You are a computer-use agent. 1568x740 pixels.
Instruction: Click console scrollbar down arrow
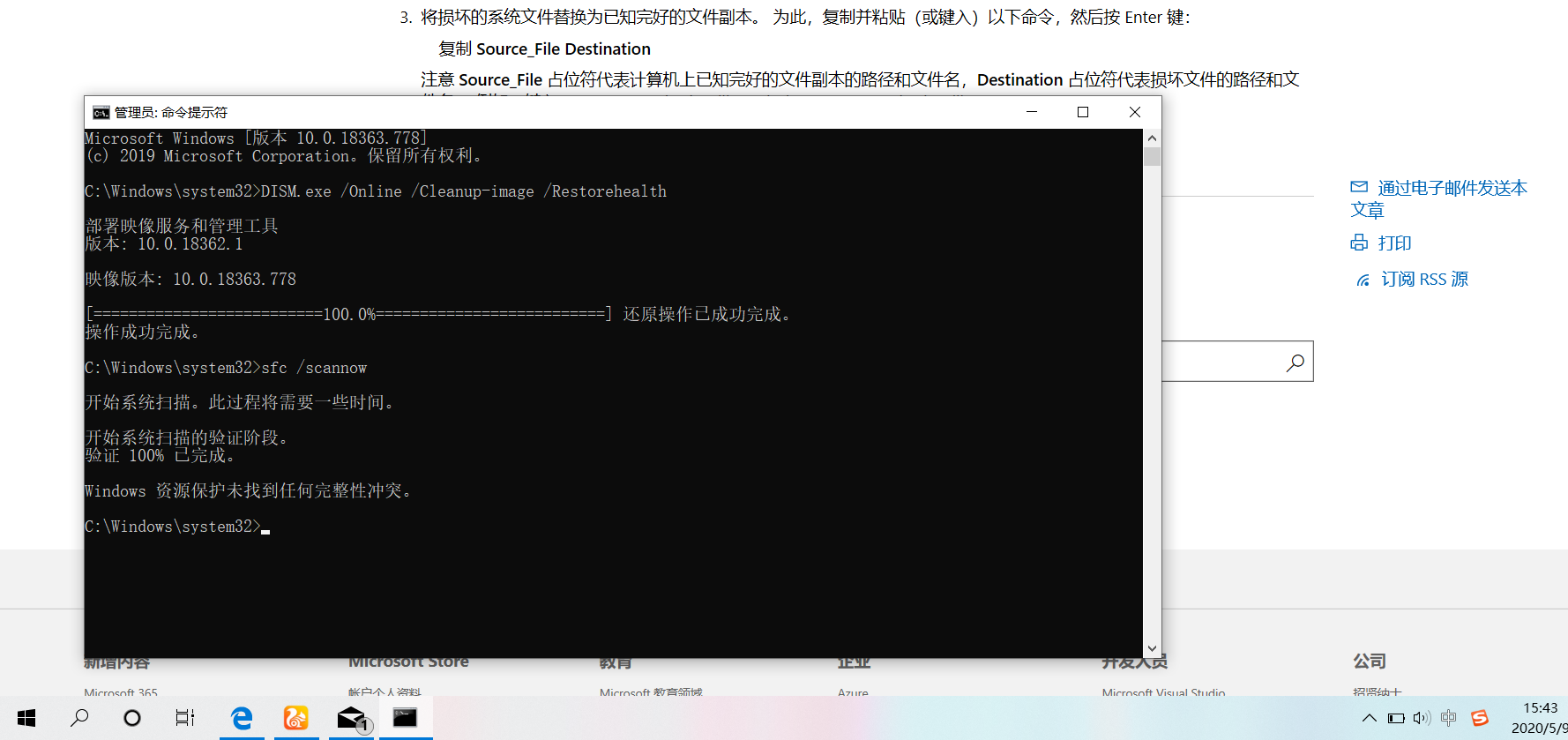(x=1152, y=648)
